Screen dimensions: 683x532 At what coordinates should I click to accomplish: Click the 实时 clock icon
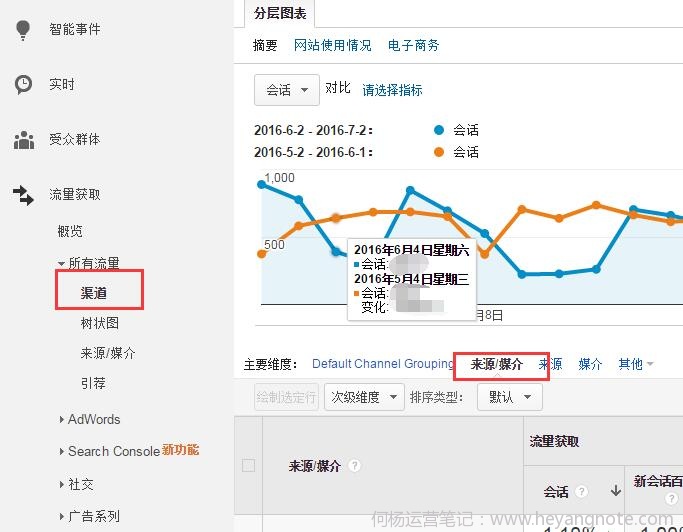(23, 85)
